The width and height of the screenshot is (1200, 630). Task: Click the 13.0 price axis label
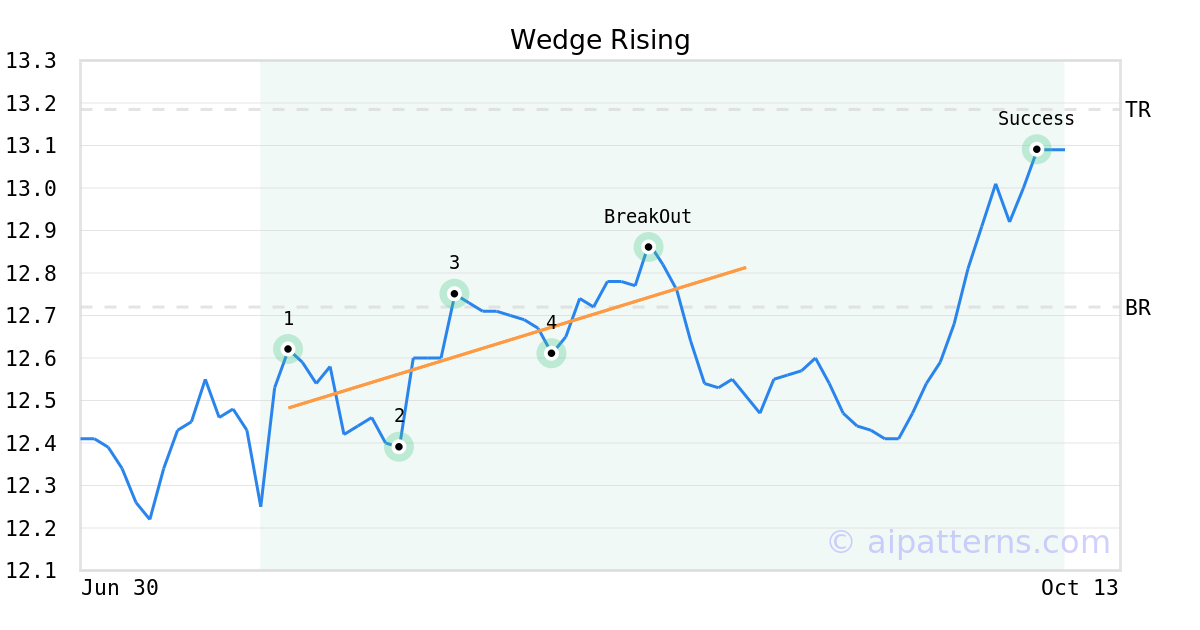coord(31,189)
